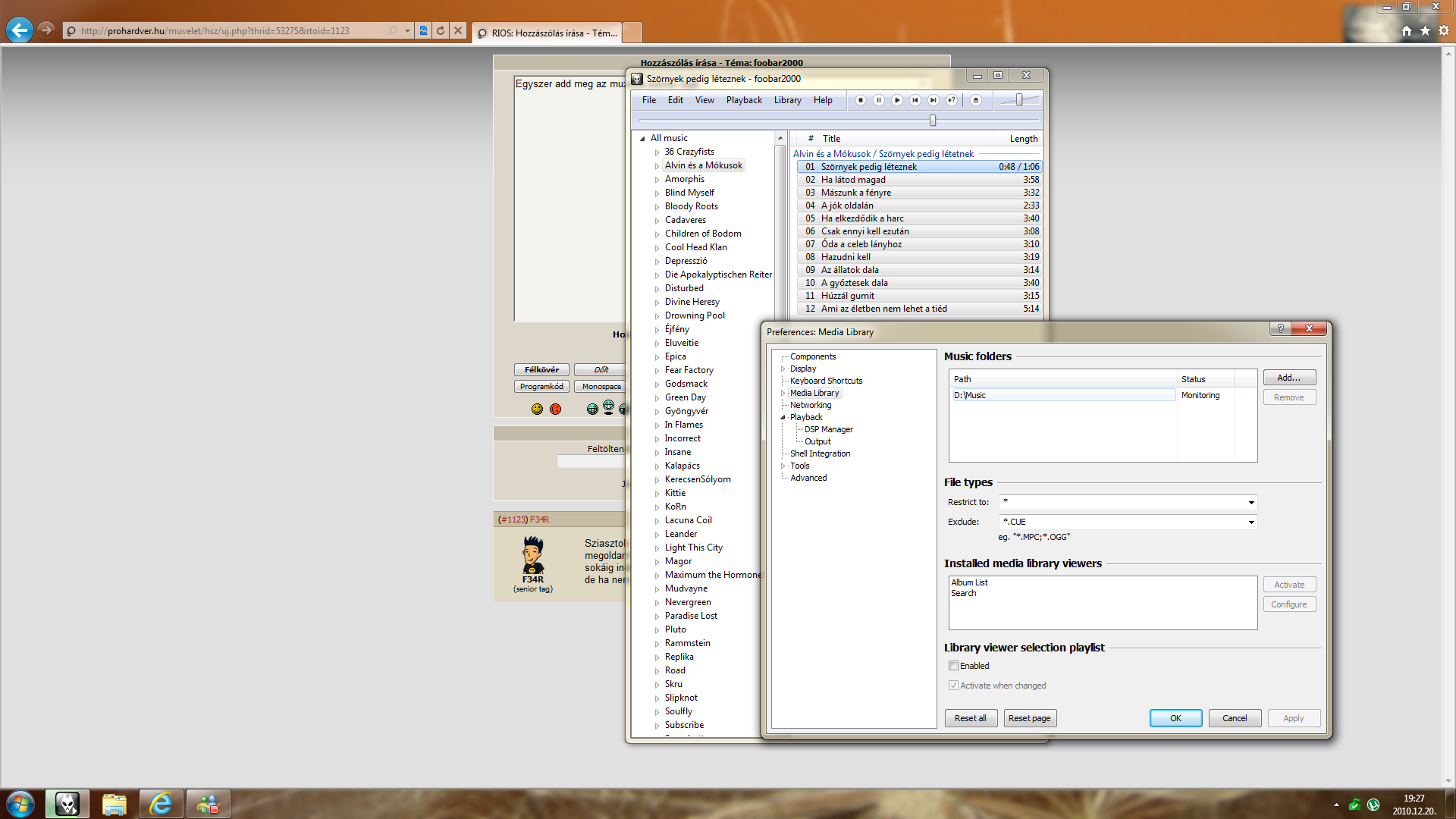Stop page loading with X icon

click(457, 31)
